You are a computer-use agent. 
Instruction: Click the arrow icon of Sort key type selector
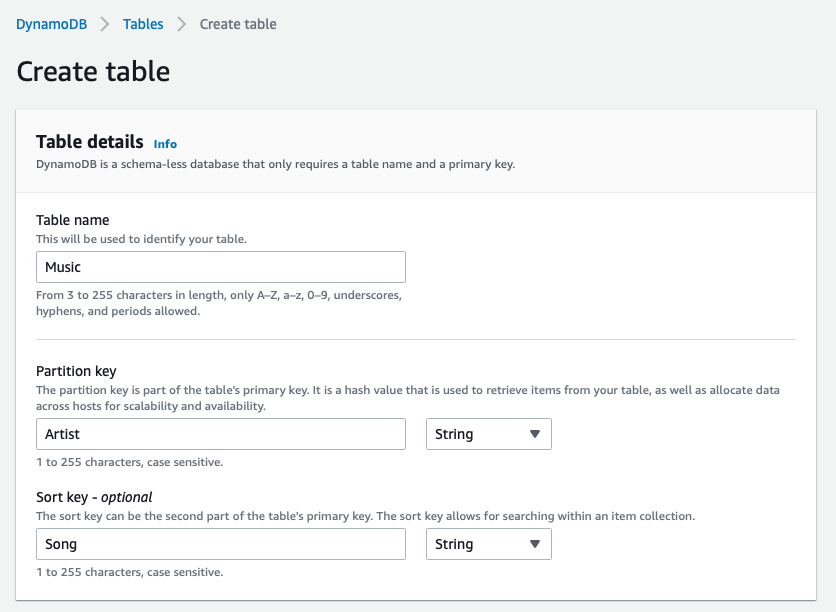click(535, 544)
